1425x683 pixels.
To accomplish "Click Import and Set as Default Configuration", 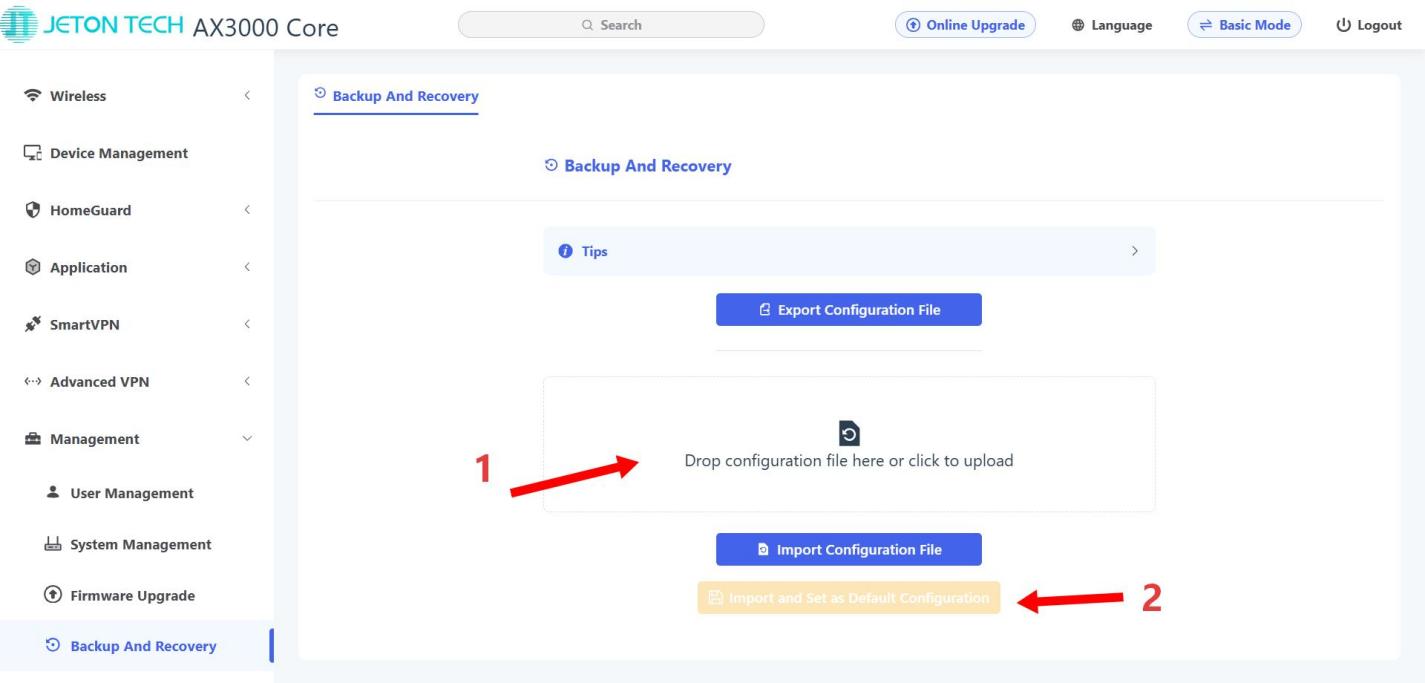I will (849, 598).
